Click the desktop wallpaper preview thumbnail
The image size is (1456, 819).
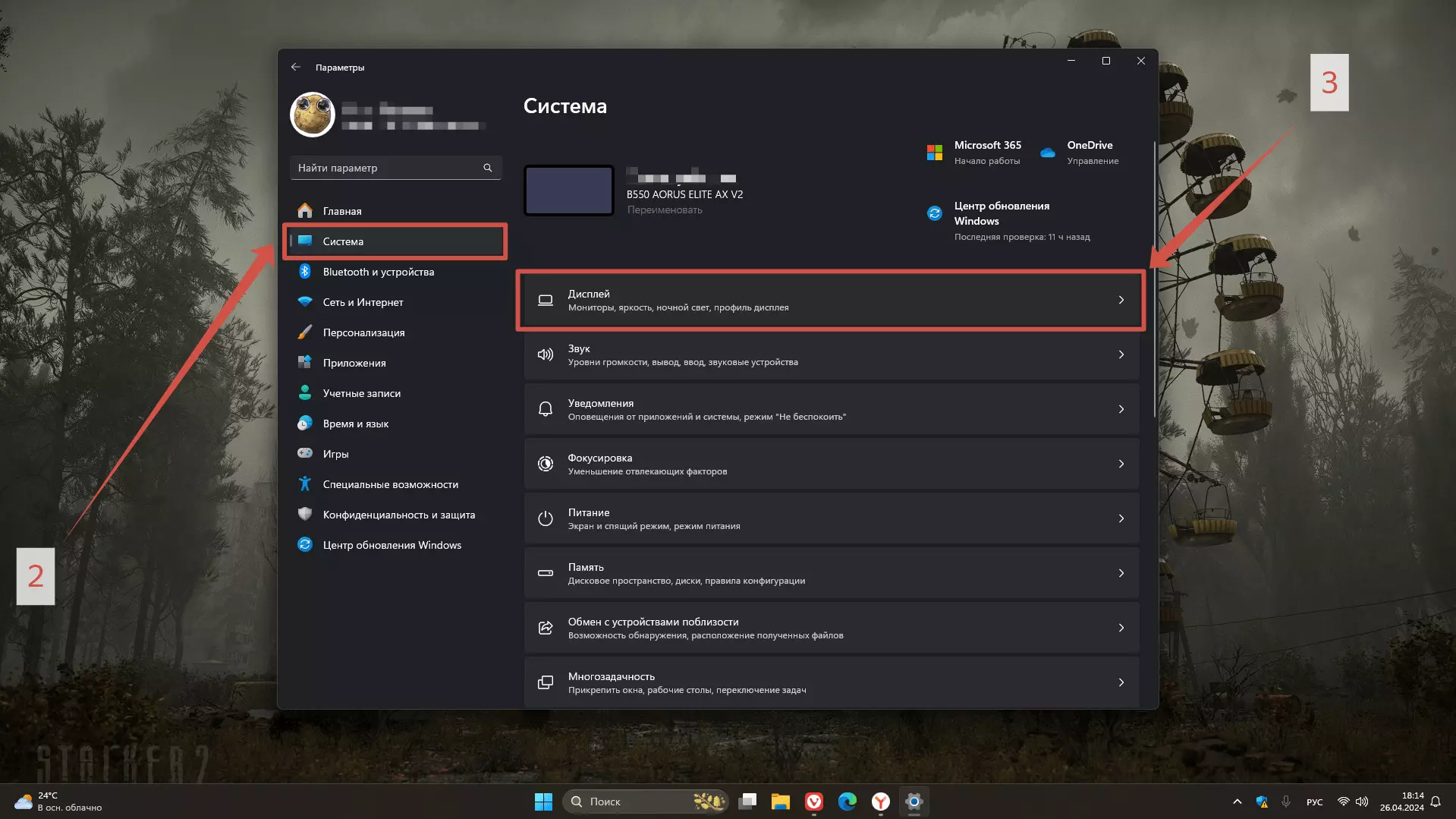[x=569, y=191]
